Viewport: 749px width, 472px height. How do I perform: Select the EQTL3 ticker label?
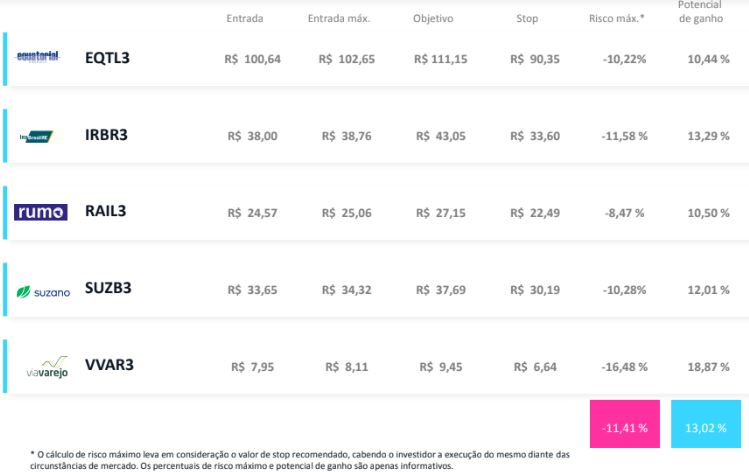[x=107, y=58]
